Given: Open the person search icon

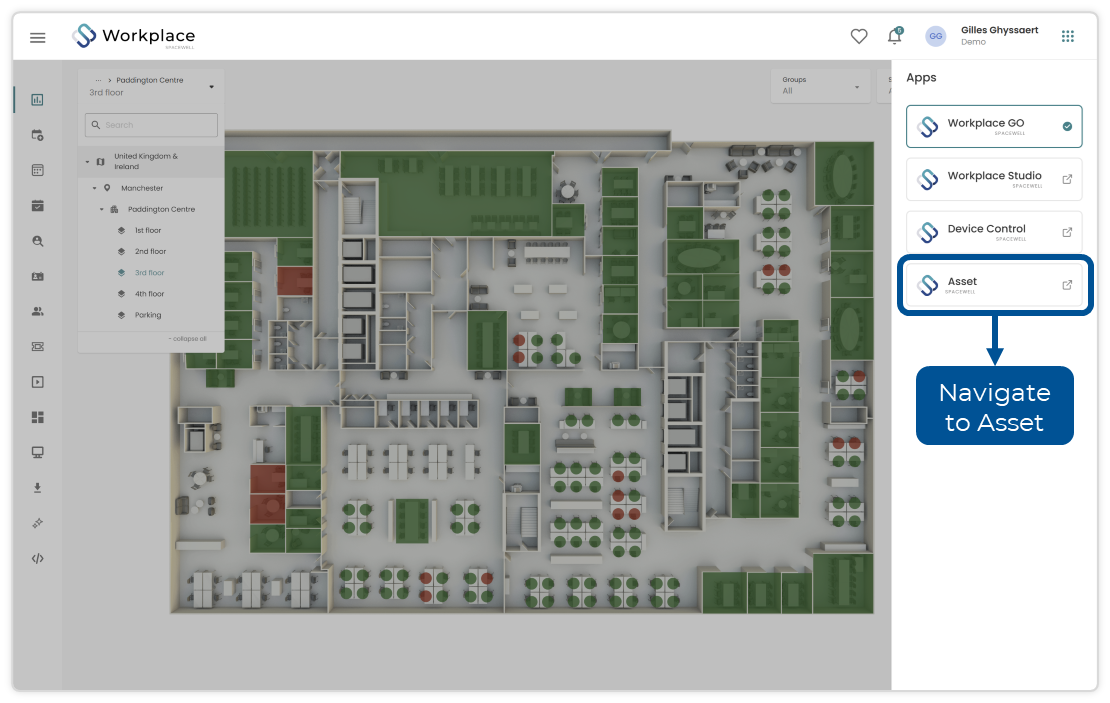Looking at the screenshot, I should click(38, 241).
